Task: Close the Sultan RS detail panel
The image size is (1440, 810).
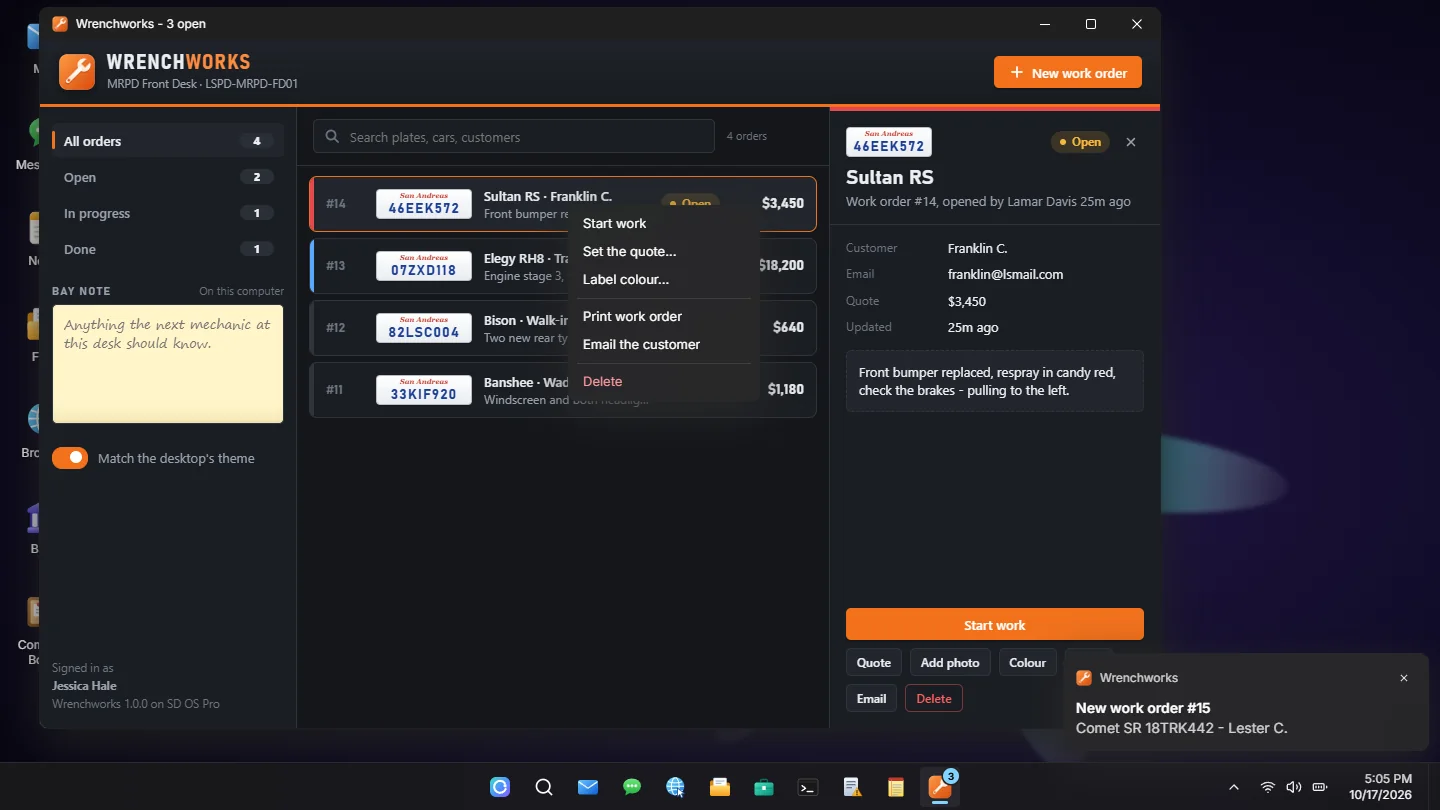Action: 1131,142
